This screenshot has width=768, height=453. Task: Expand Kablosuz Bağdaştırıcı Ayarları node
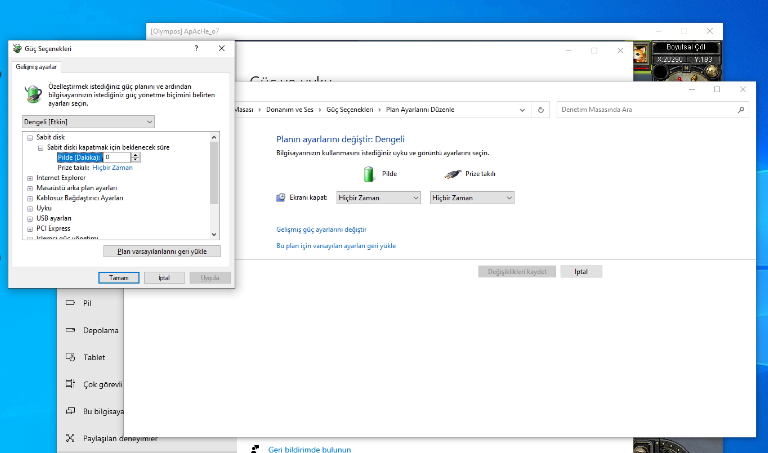pyautogui.click(x=30, y=198)
